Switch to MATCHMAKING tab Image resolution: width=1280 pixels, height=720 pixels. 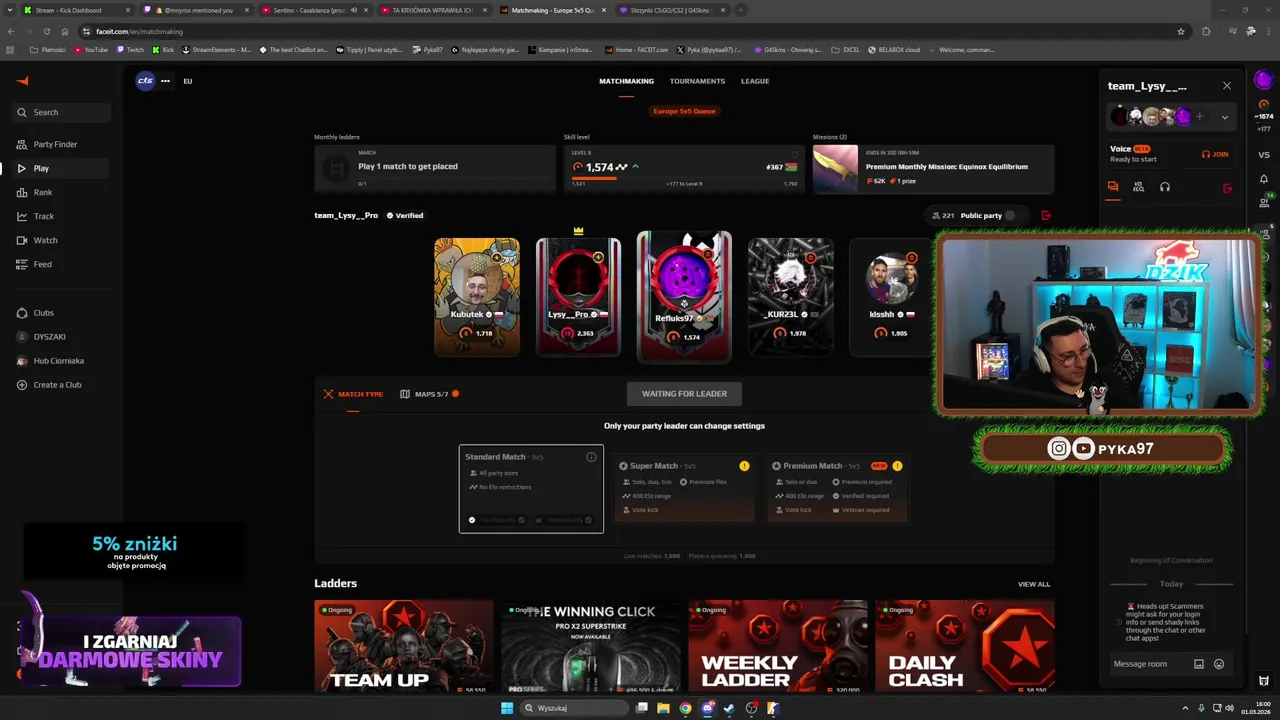(626, 81)
